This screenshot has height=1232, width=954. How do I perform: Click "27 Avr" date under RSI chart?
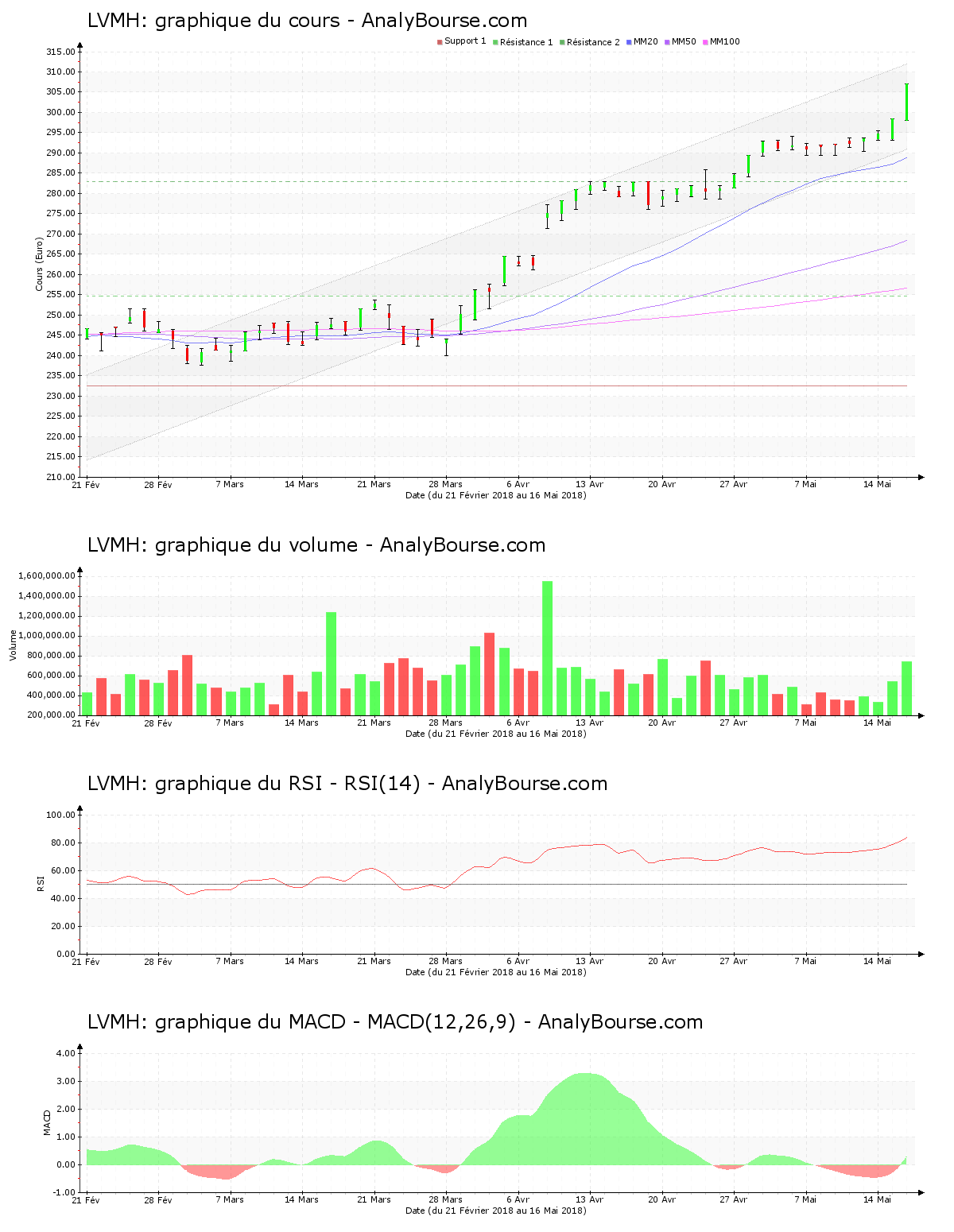pos(734,961)
